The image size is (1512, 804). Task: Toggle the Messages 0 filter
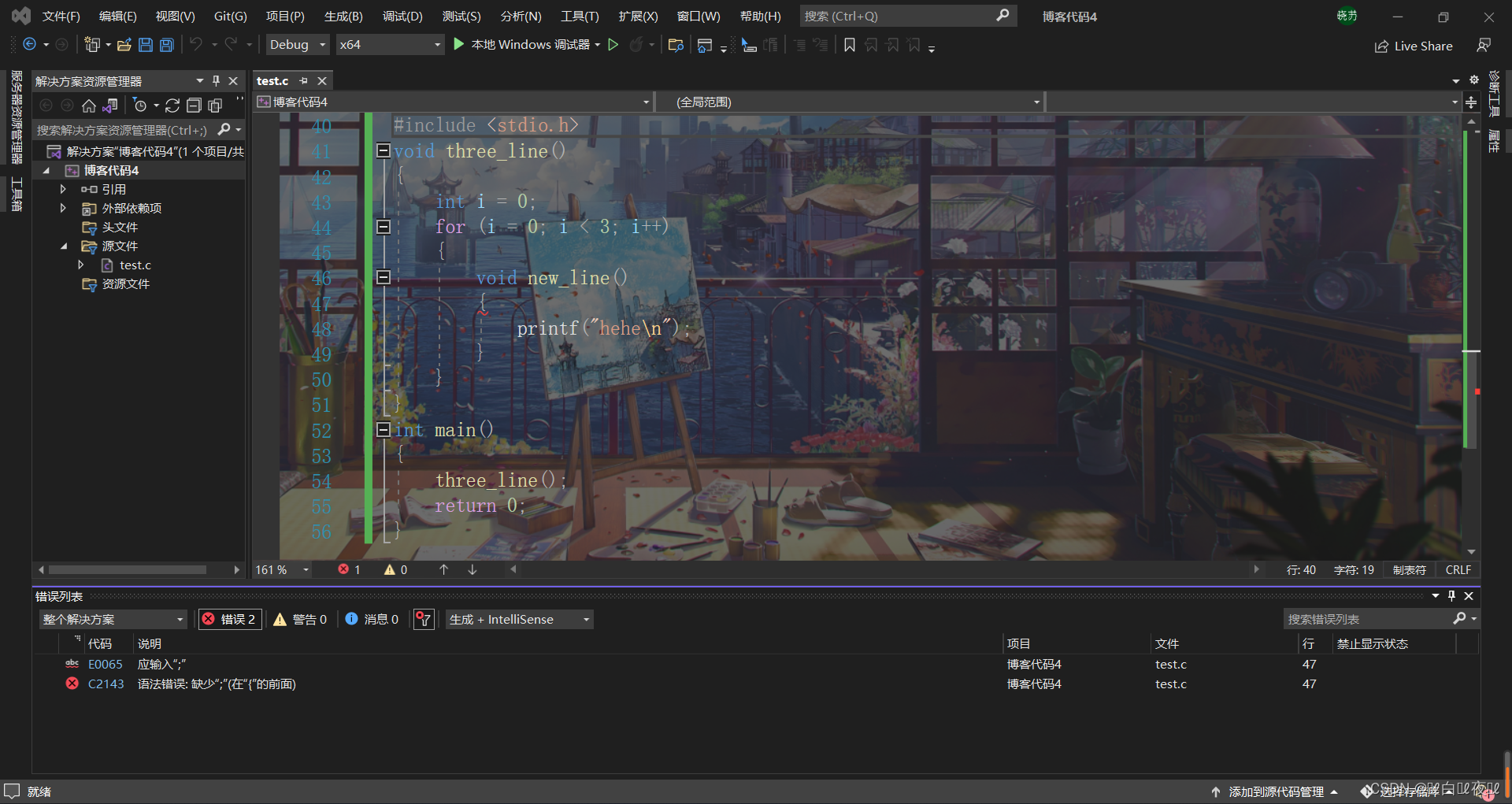point(372,620)
